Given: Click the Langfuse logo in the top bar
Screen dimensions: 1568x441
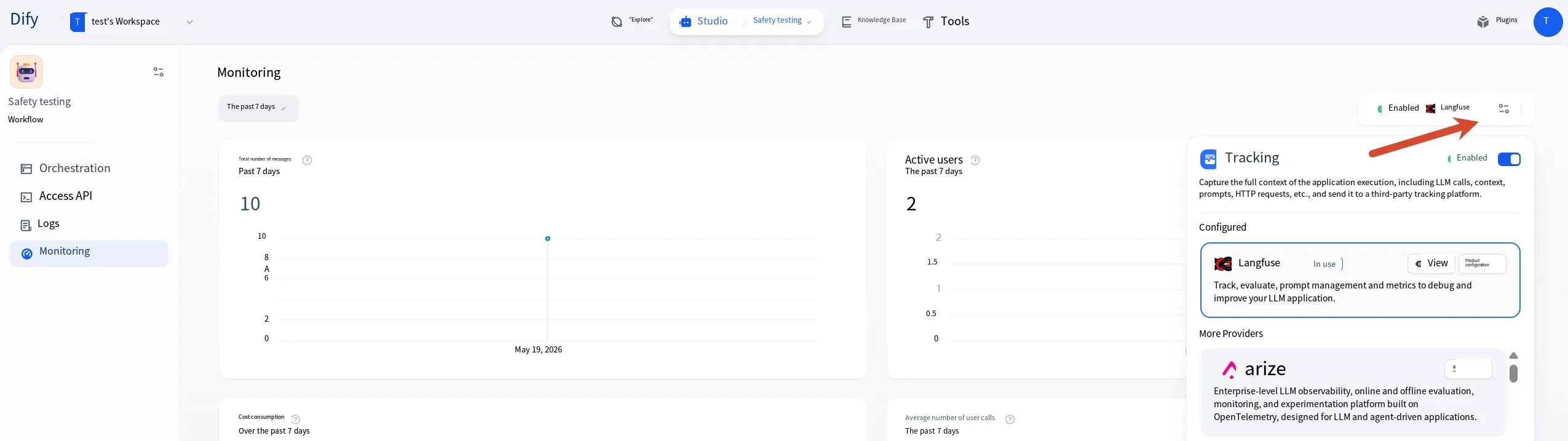Looking at the screenshot, I should tap(1431, 109).
